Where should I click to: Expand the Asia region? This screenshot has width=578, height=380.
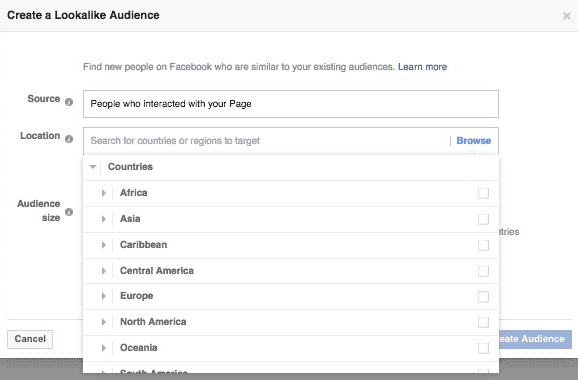[104, 219]
